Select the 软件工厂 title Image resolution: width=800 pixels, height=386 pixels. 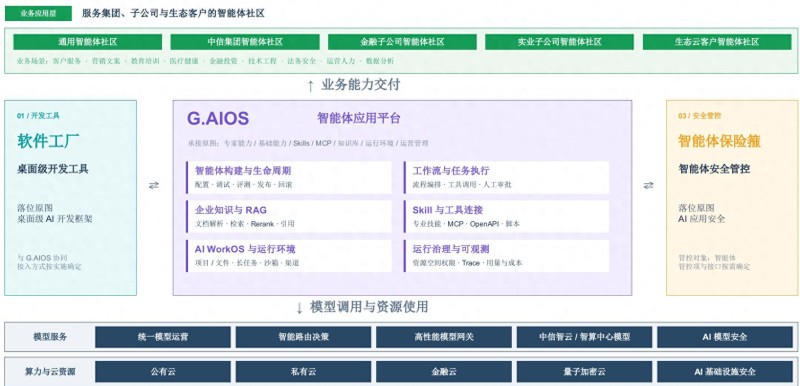pyautogui.click(x=48, y=142)
